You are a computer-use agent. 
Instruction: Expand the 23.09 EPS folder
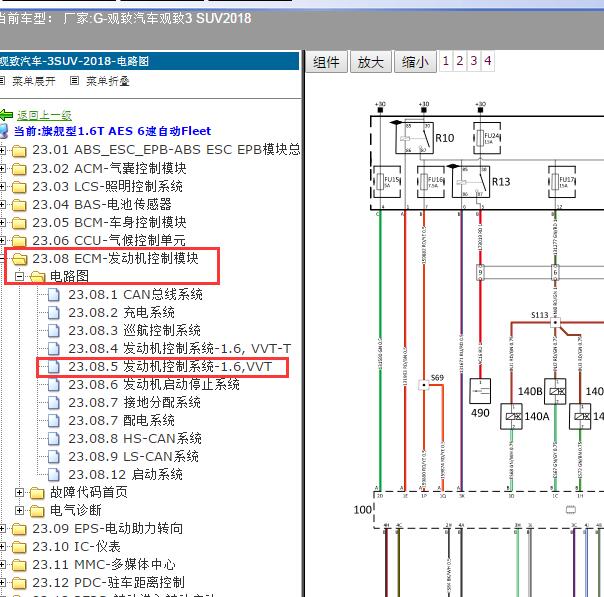coord(2,528)
